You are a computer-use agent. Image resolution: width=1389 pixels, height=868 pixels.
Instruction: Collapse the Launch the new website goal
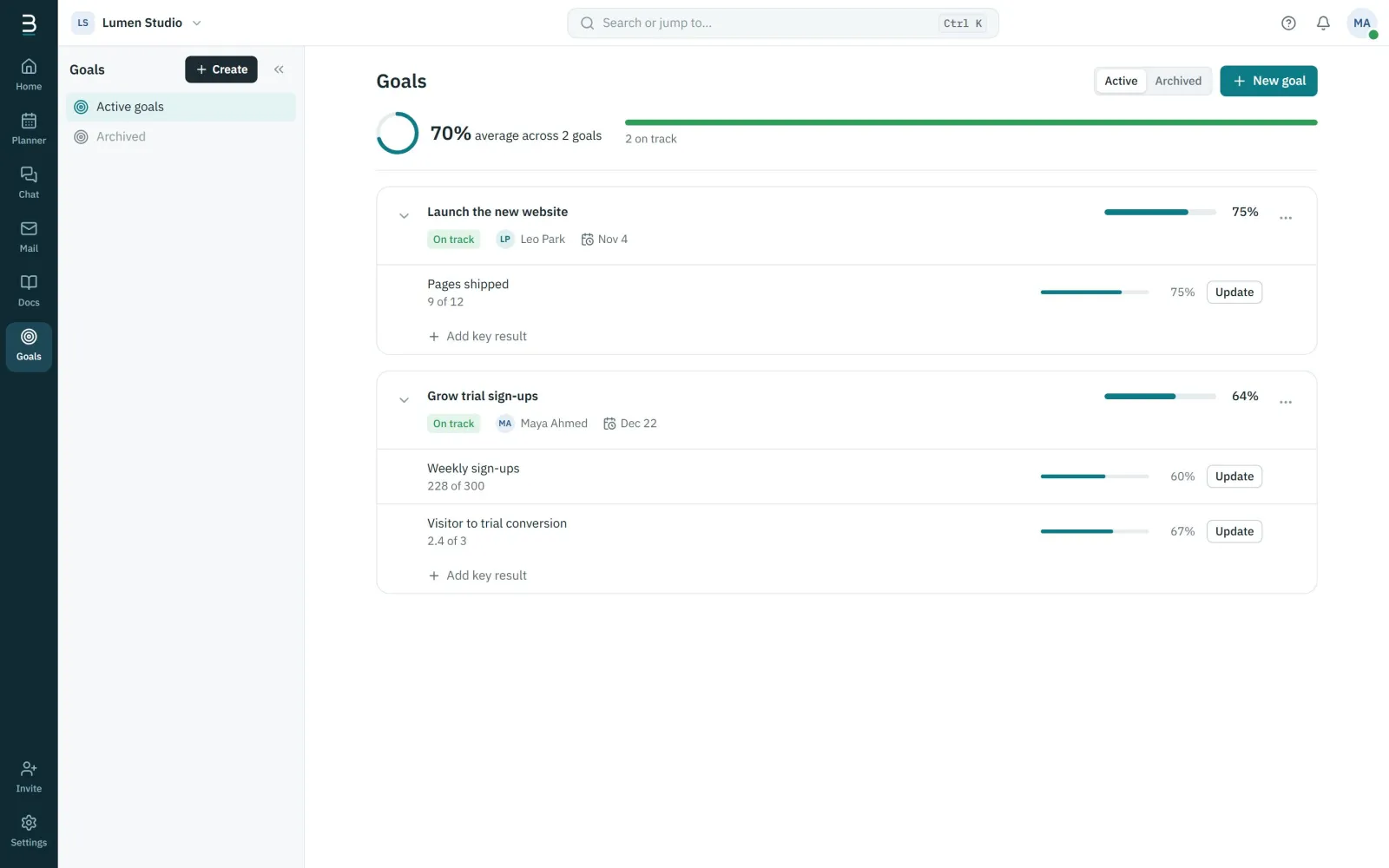tap(404, 216)
